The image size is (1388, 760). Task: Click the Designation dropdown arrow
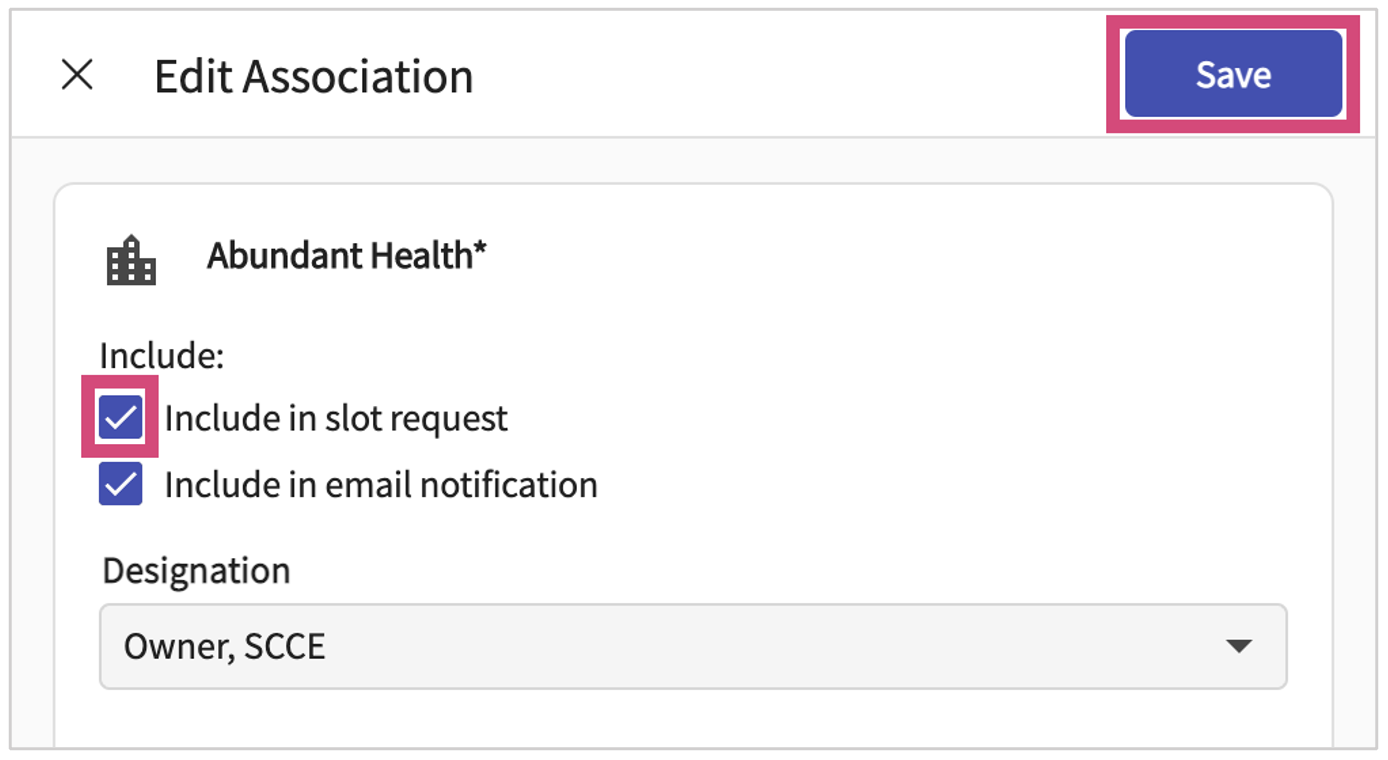coord(1238,646)
